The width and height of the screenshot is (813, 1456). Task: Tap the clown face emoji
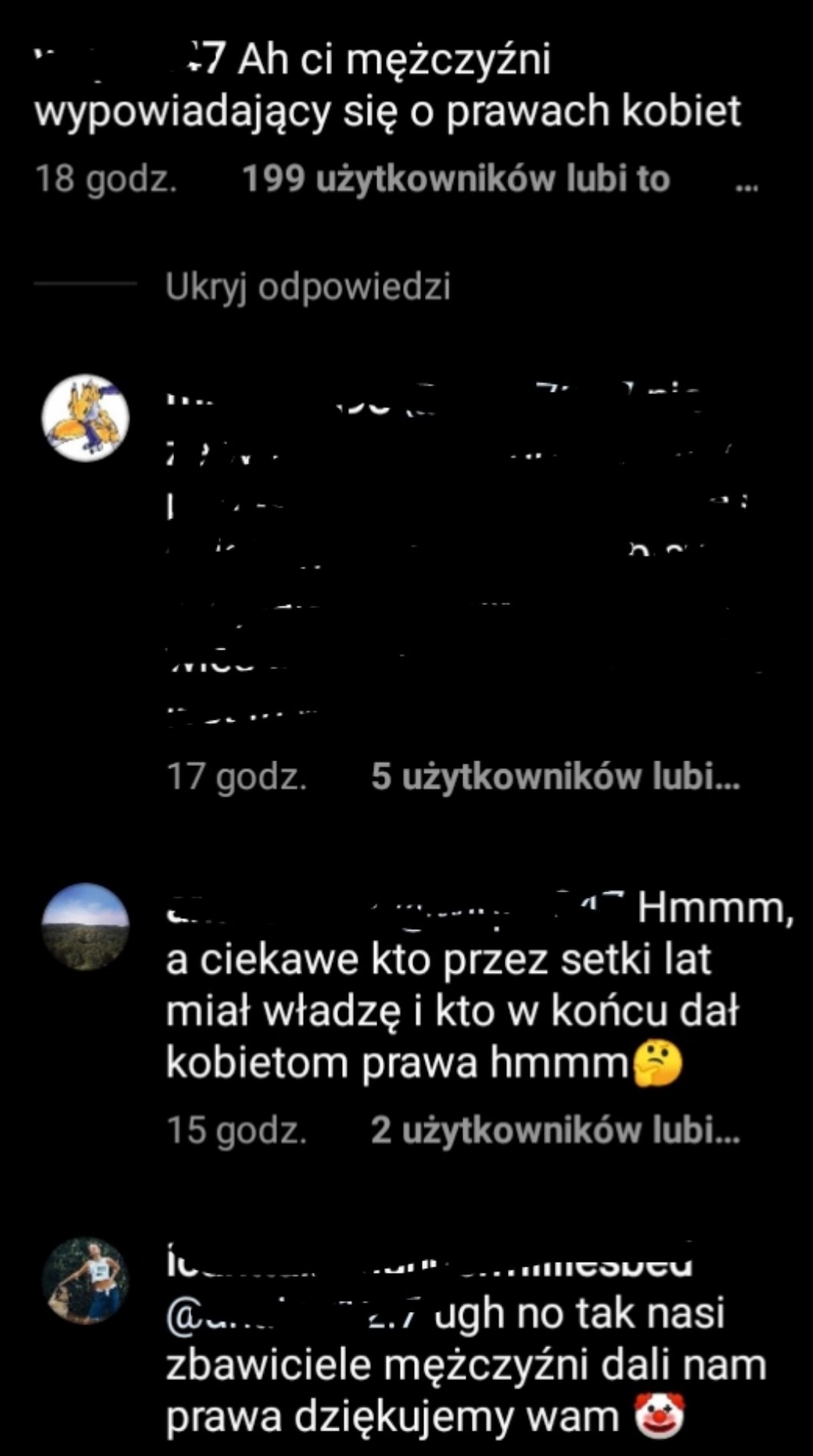tap(659, 1415)
